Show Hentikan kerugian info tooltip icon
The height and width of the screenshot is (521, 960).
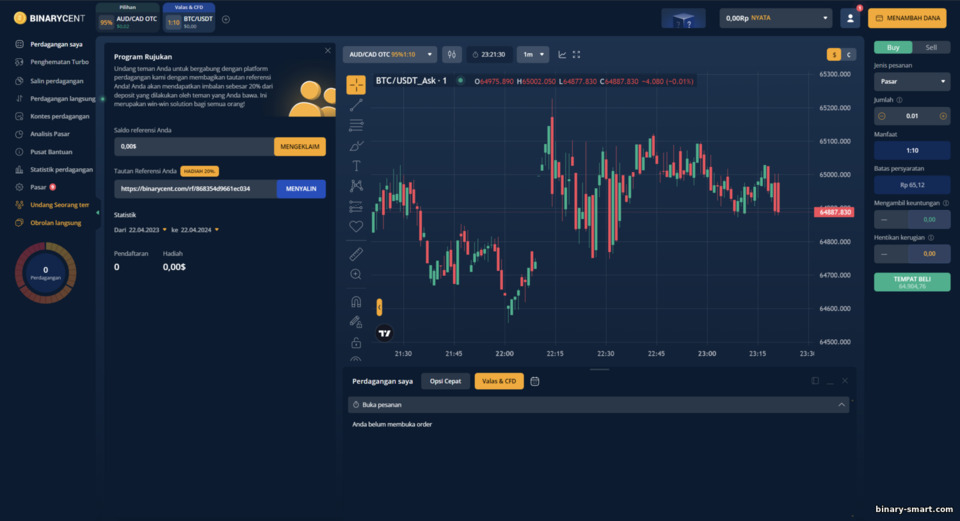931,238
